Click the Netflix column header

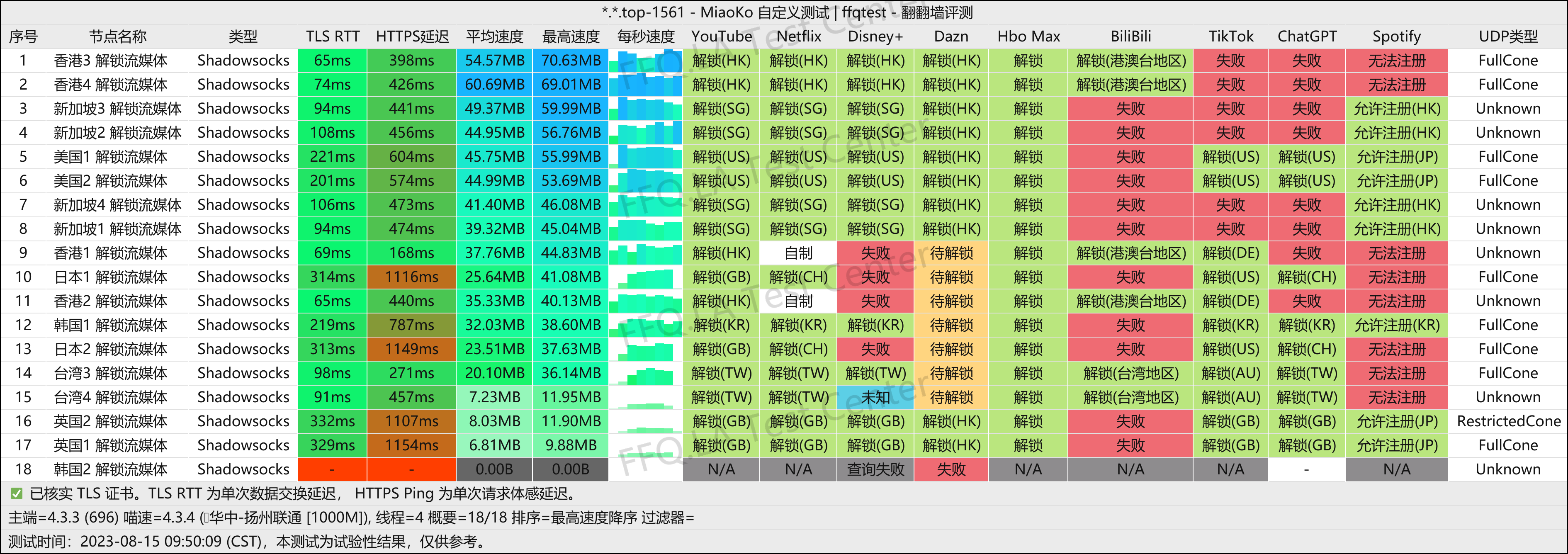799,36
